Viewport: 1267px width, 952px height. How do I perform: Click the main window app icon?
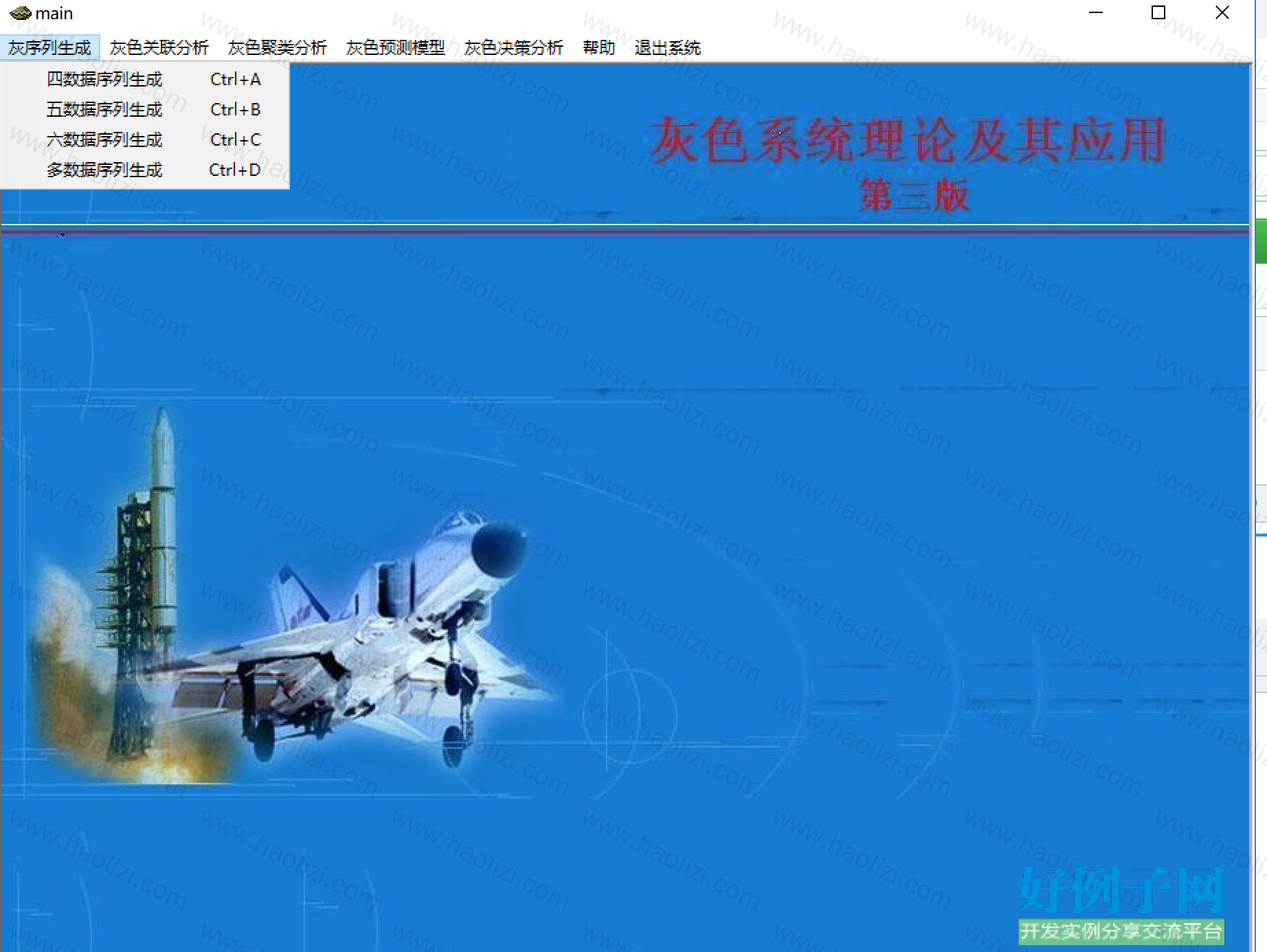pos(20,13)
